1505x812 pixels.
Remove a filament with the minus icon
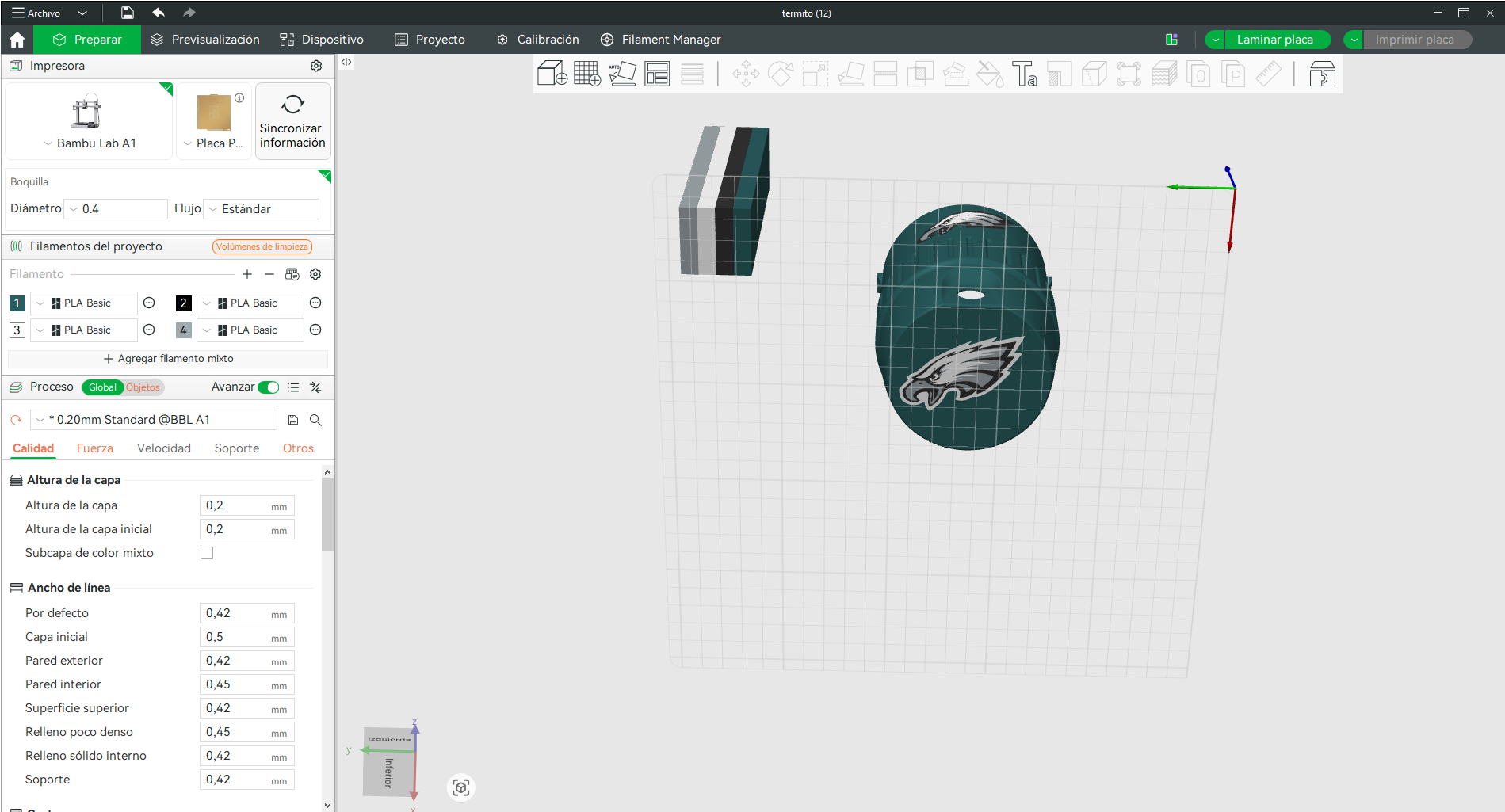point(269,274)
